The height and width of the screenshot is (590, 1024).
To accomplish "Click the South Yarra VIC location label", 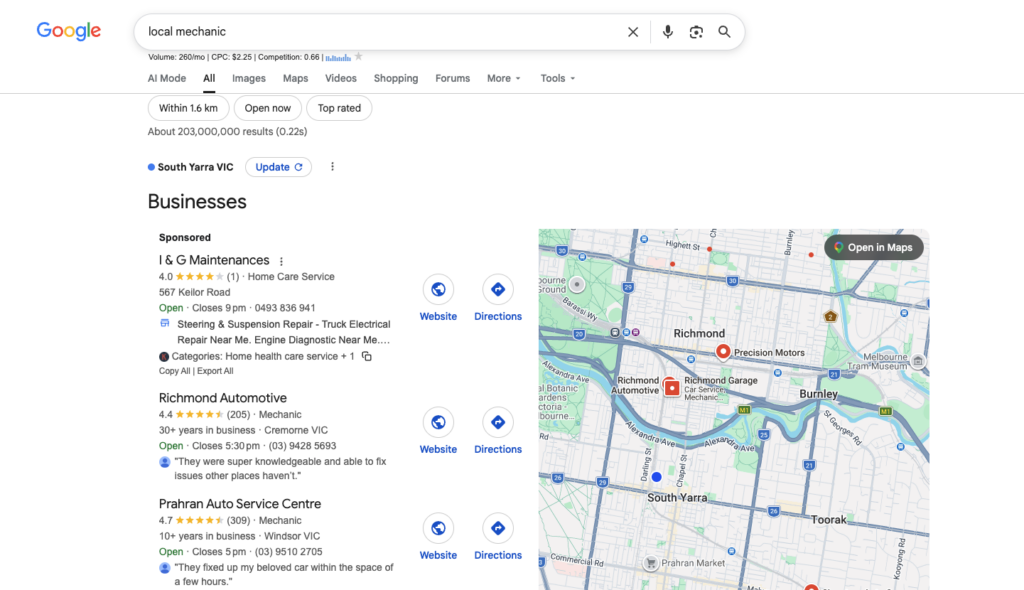I will (x=195, y=167).
